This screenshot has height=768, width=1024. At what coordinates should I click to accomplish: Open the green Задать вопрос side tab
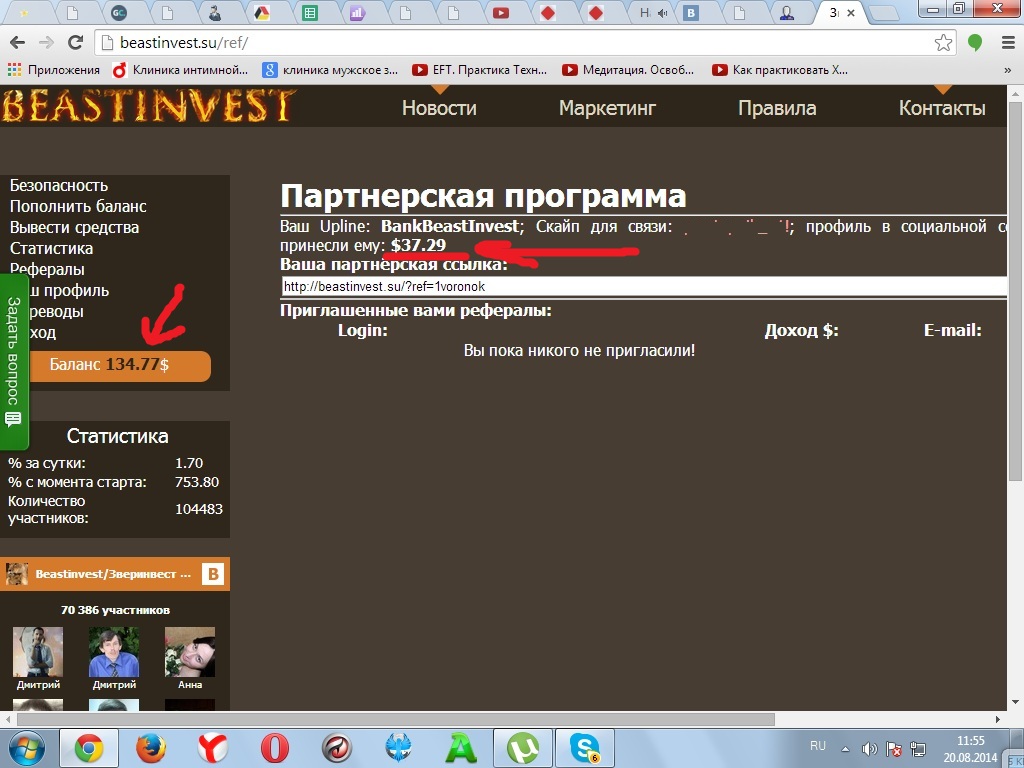pyautogui.click(x=14, y=362)
